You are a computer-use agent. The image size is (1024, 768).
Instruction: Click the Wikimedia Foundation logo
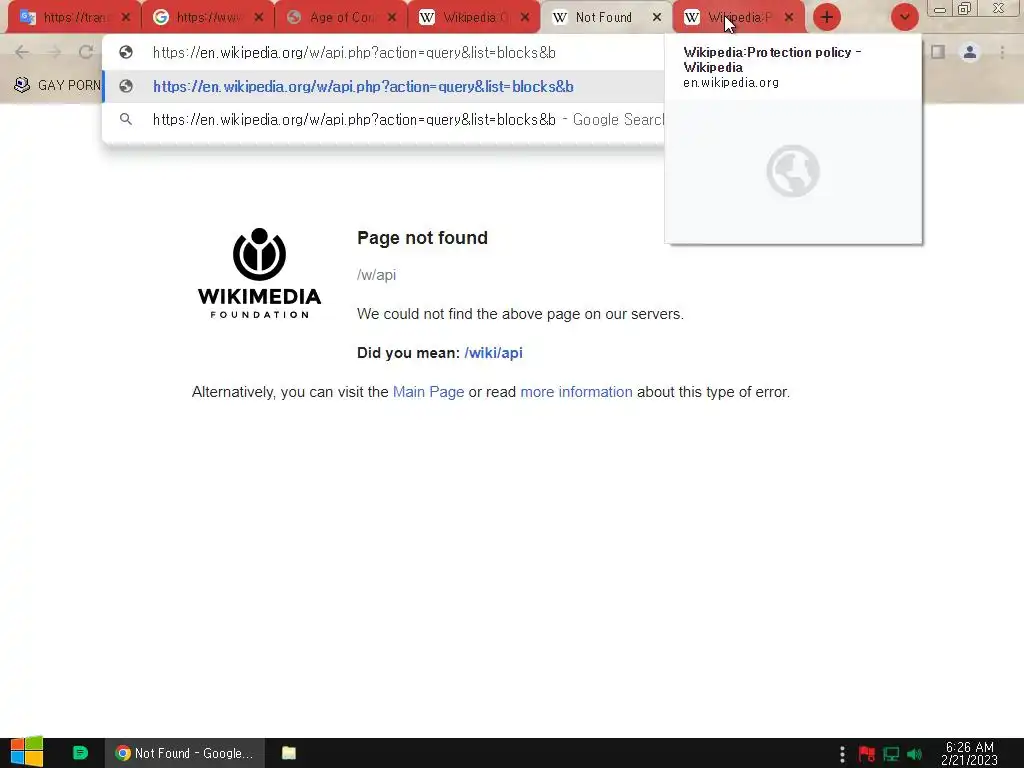[259, 273]
